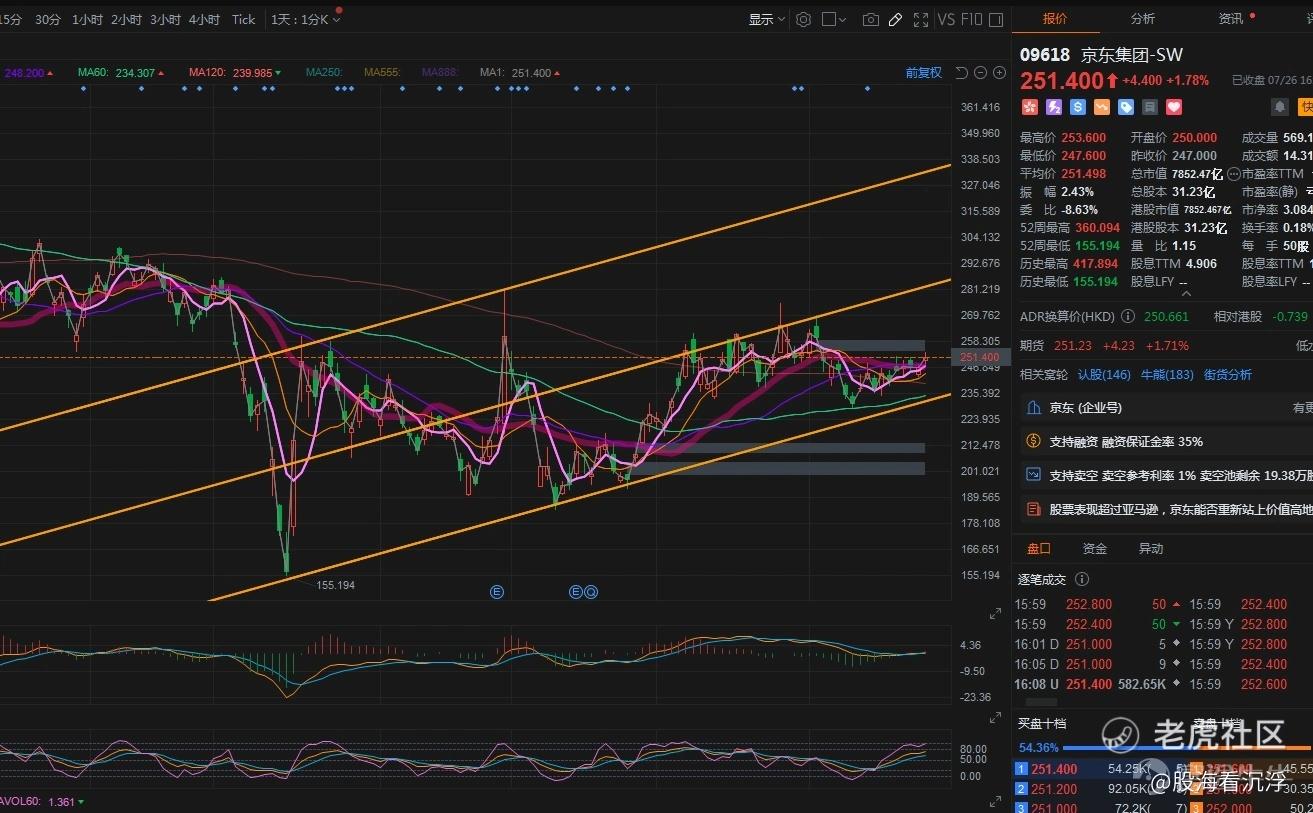Image resolution: width=1313 pixels, height=813 pixels.
Task: Open F10 company info
Action: click(972, 19)
